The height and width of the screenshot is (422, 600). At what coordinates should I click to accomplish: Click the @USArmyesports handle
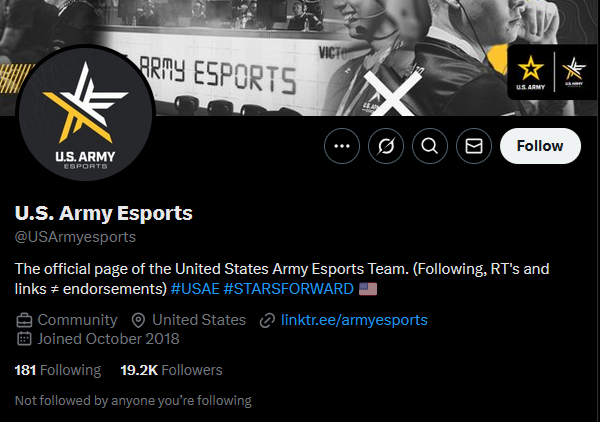pyautogui.click(x=75, y=237)
